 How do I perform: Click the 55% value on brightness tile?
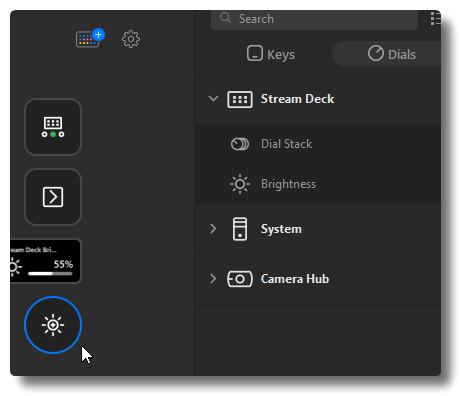[63, 264]
